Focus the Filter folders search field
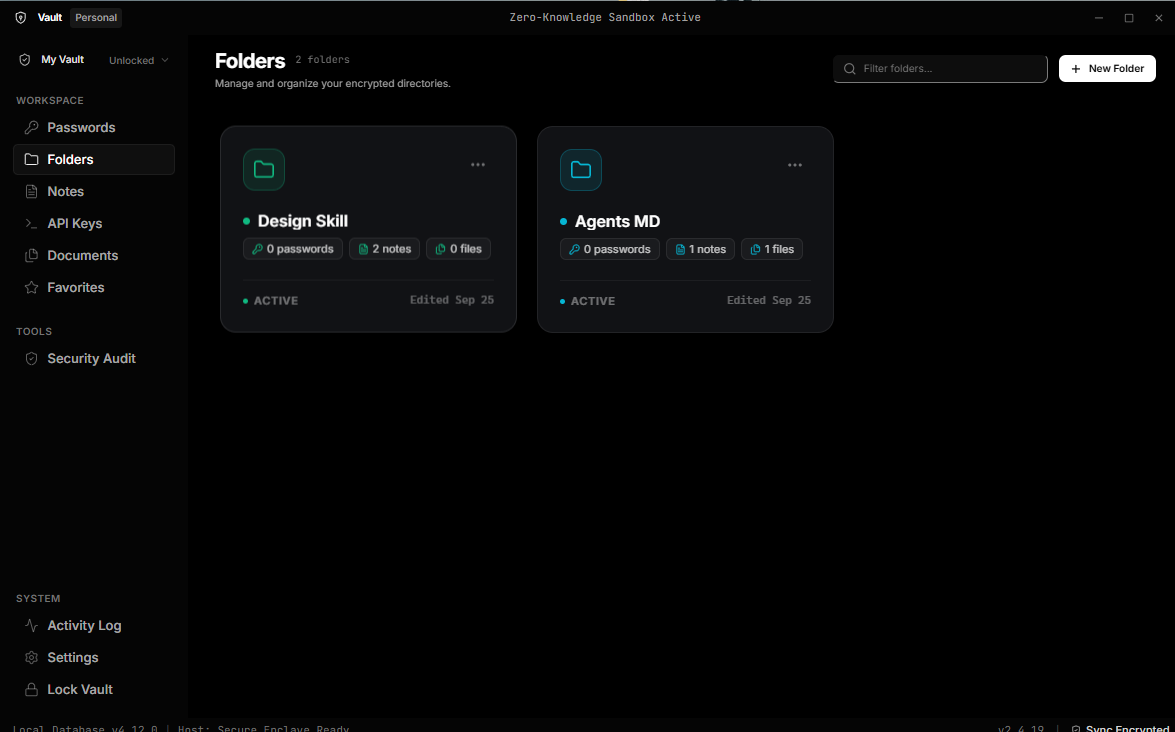 (940, 69)
